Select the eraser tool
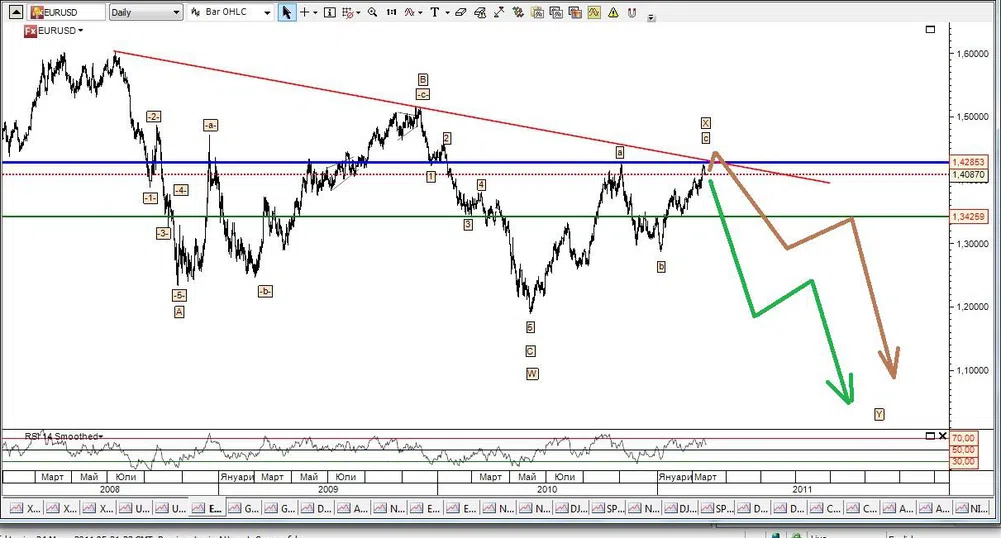Screen dimensions: 1001x538 (461, 12)
